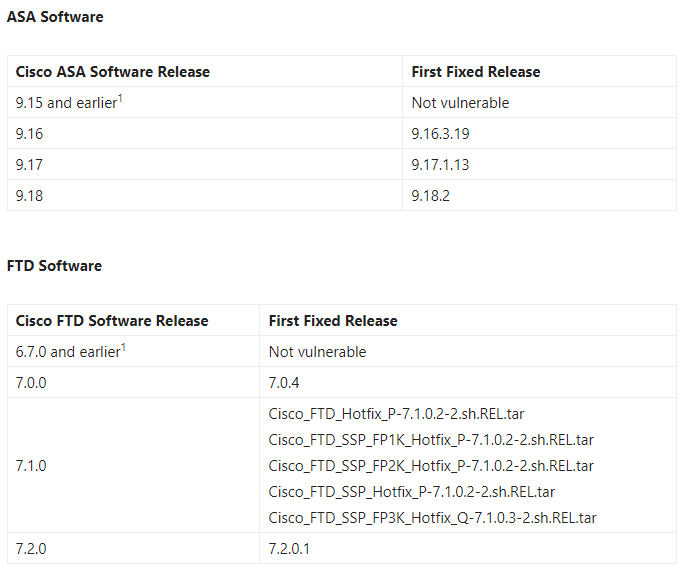Click Cisco_FTD_SSP_FP3K_Hotfix_Q-7.1.0.3-2 file name

click(x=432, y=518)
